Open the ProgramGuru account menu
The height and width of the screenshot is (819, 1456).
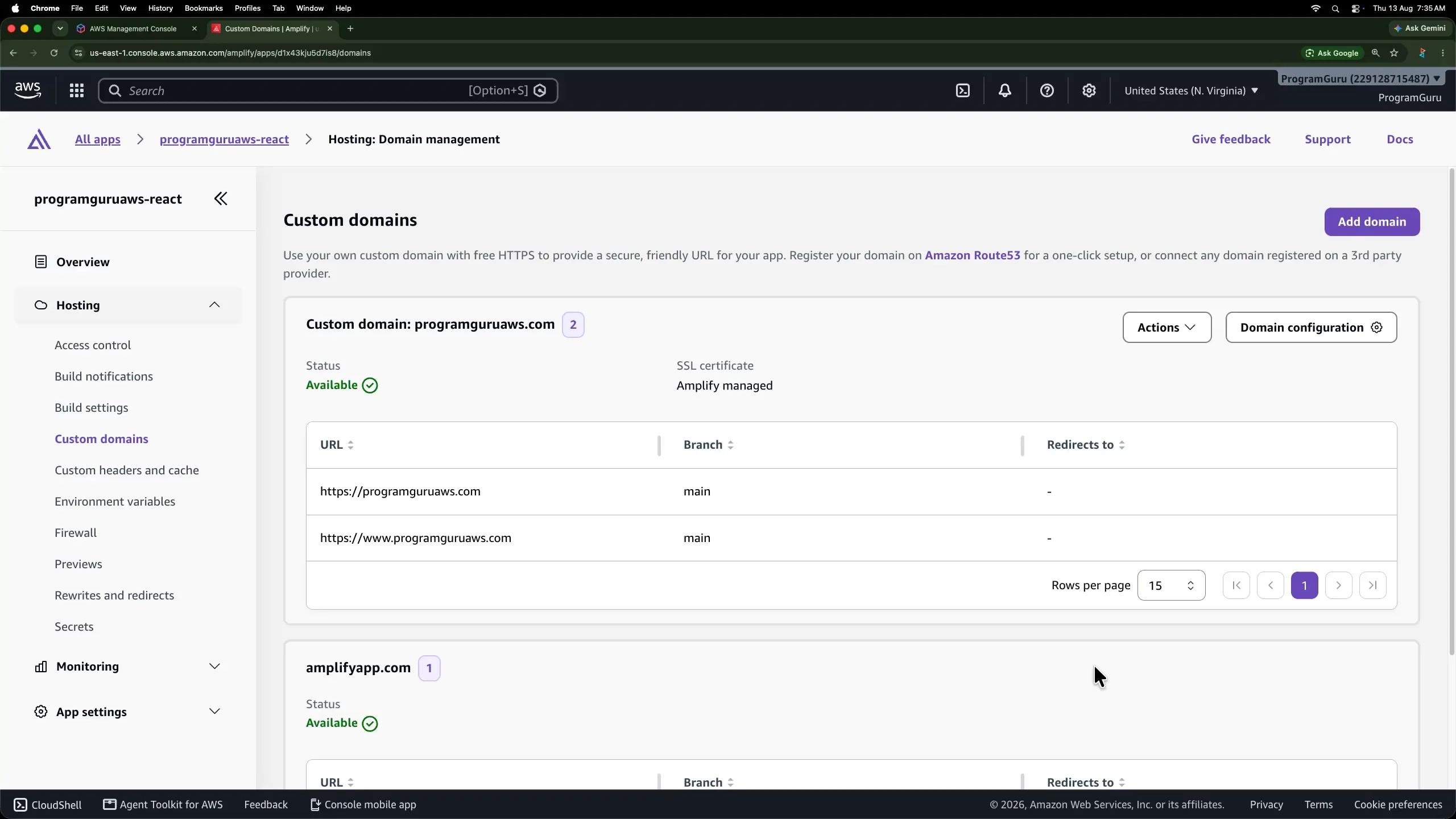point(1360,78)
